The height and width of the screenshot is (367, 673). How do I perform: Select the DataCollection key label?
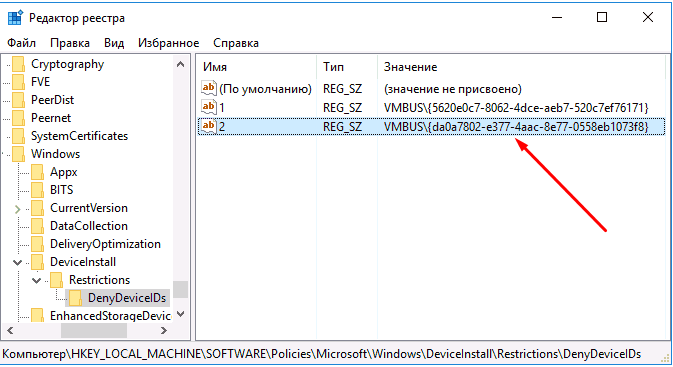pos(89,226)
